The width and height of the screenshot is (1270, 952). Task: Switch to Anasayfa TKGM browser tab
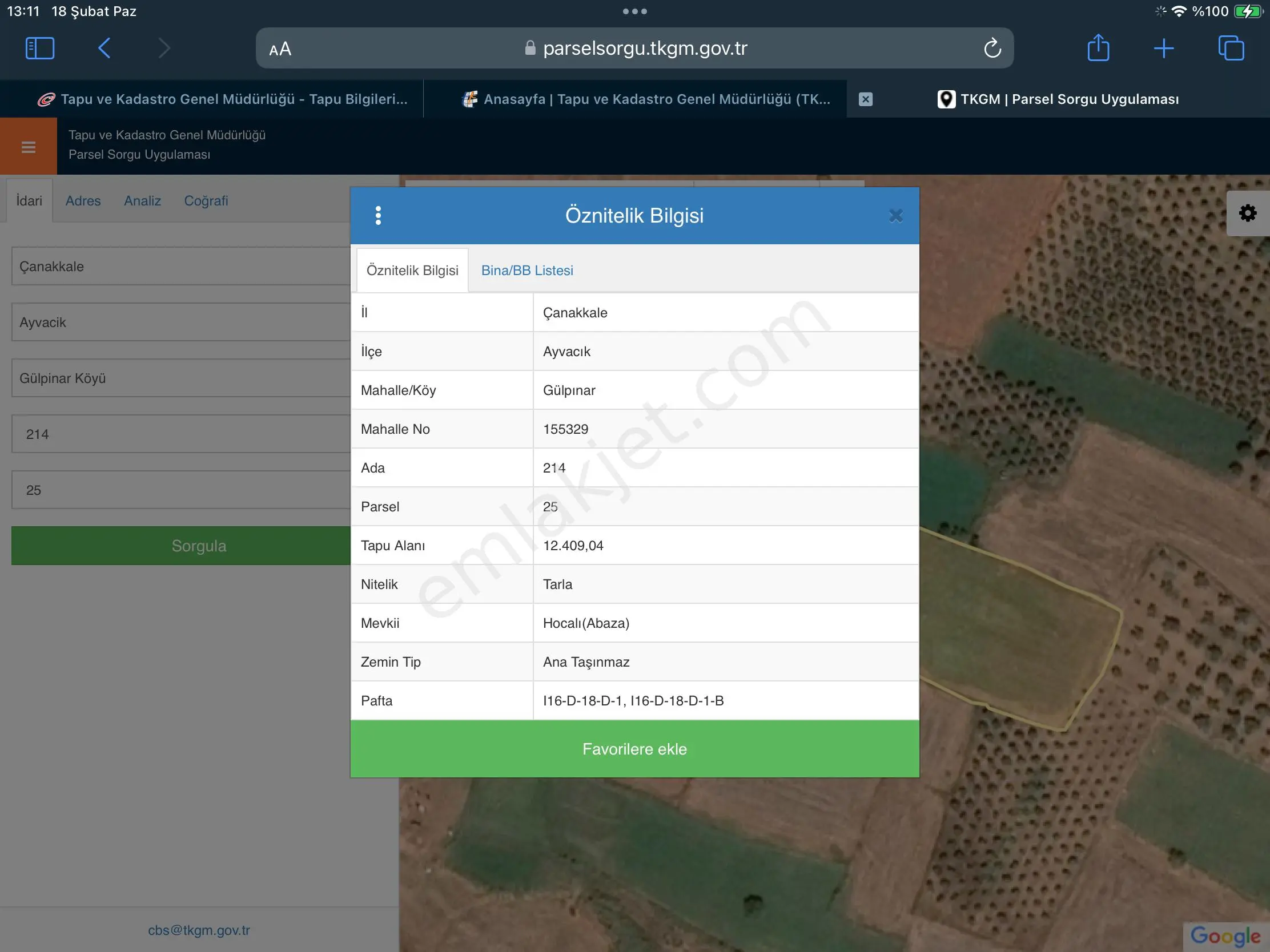646,99
